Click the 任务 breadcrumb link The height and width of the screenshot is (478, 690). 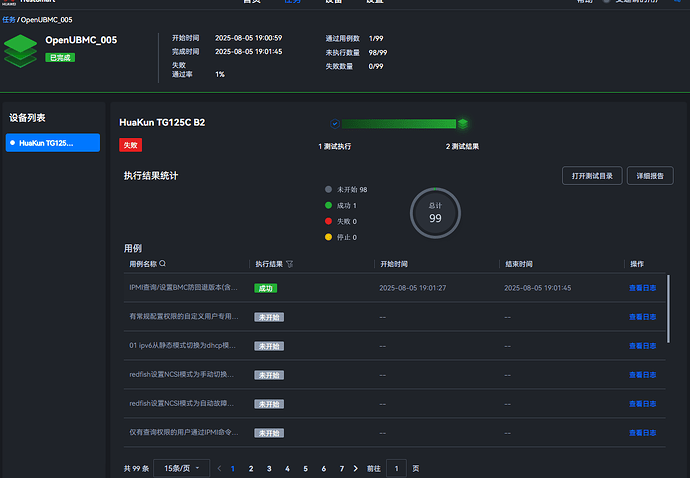(8, 19)
